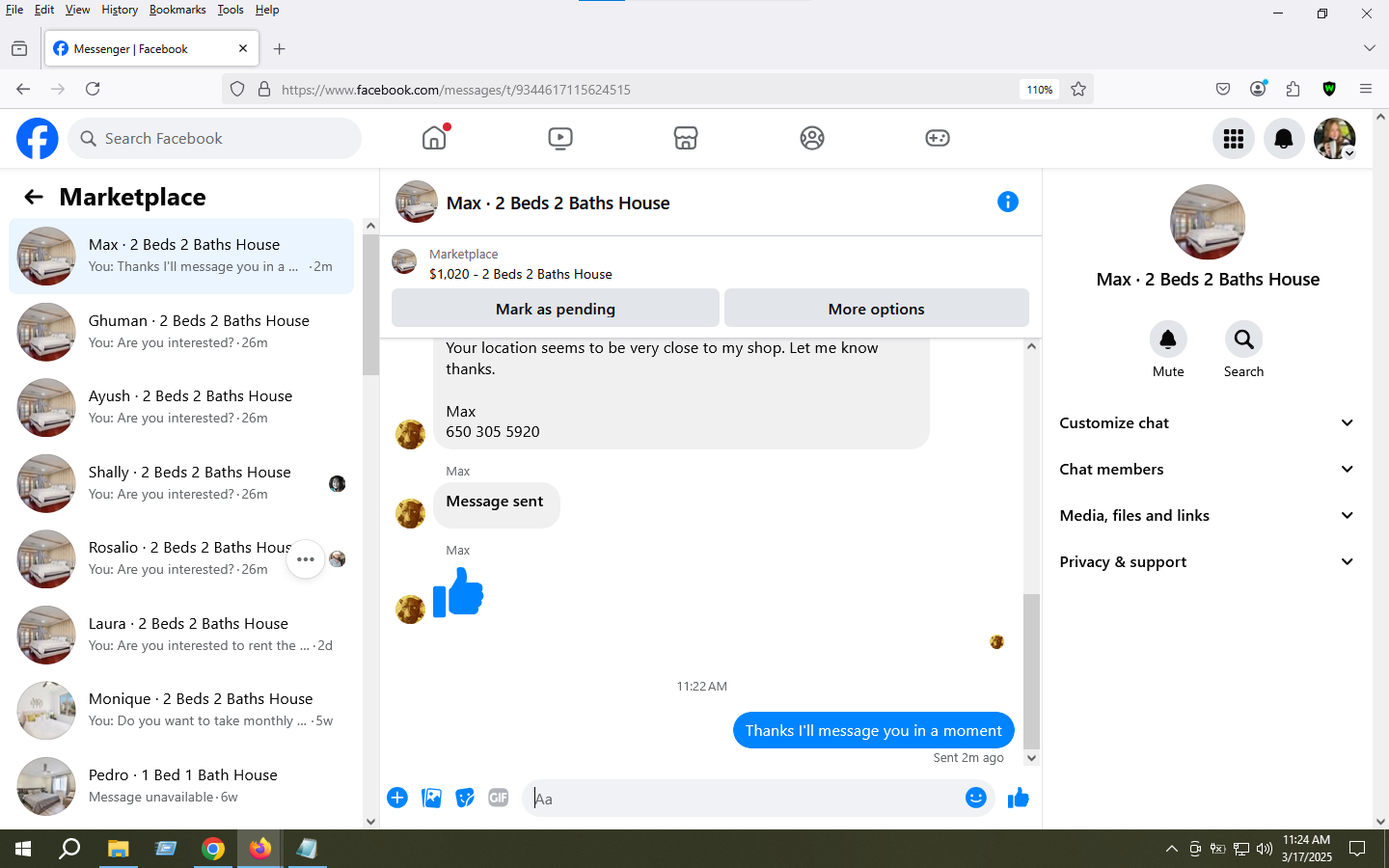Search within the conversation

tap(1243, 339)
